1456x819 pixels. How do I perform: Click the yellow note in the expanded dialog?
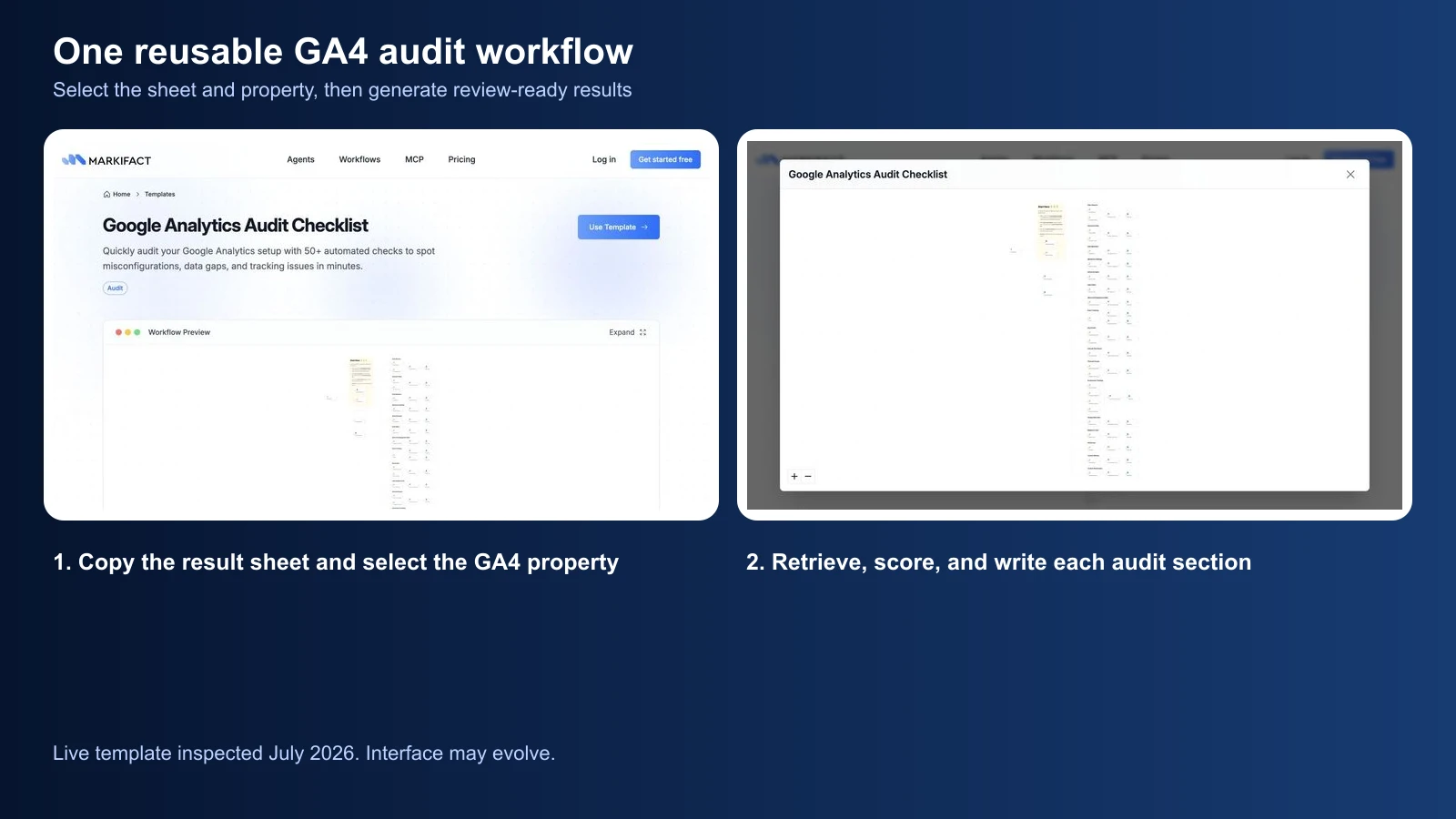[x=1051, y=232]
